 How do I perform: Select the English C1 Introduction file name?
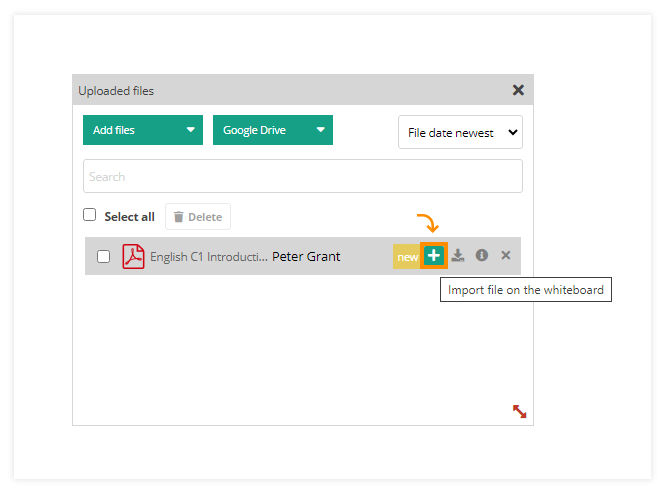coord(208,257)
